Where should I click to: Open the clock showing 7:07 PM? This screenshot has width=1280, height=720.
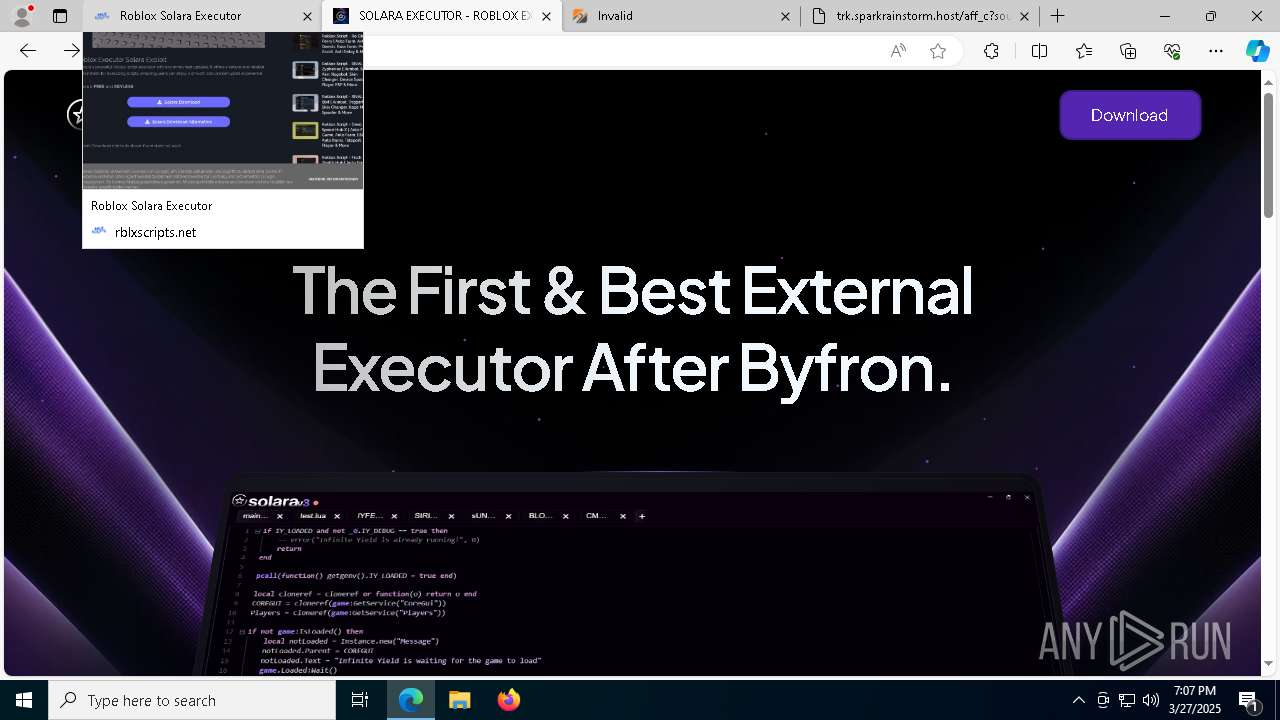[x=1195, y=700]
